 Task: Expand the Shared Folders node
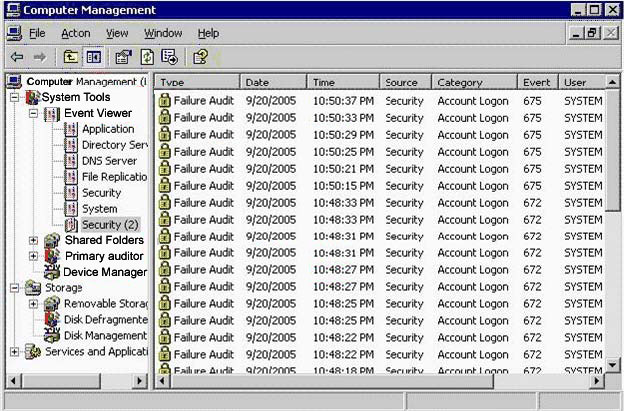pyautogui.click(x=33, y=240)
